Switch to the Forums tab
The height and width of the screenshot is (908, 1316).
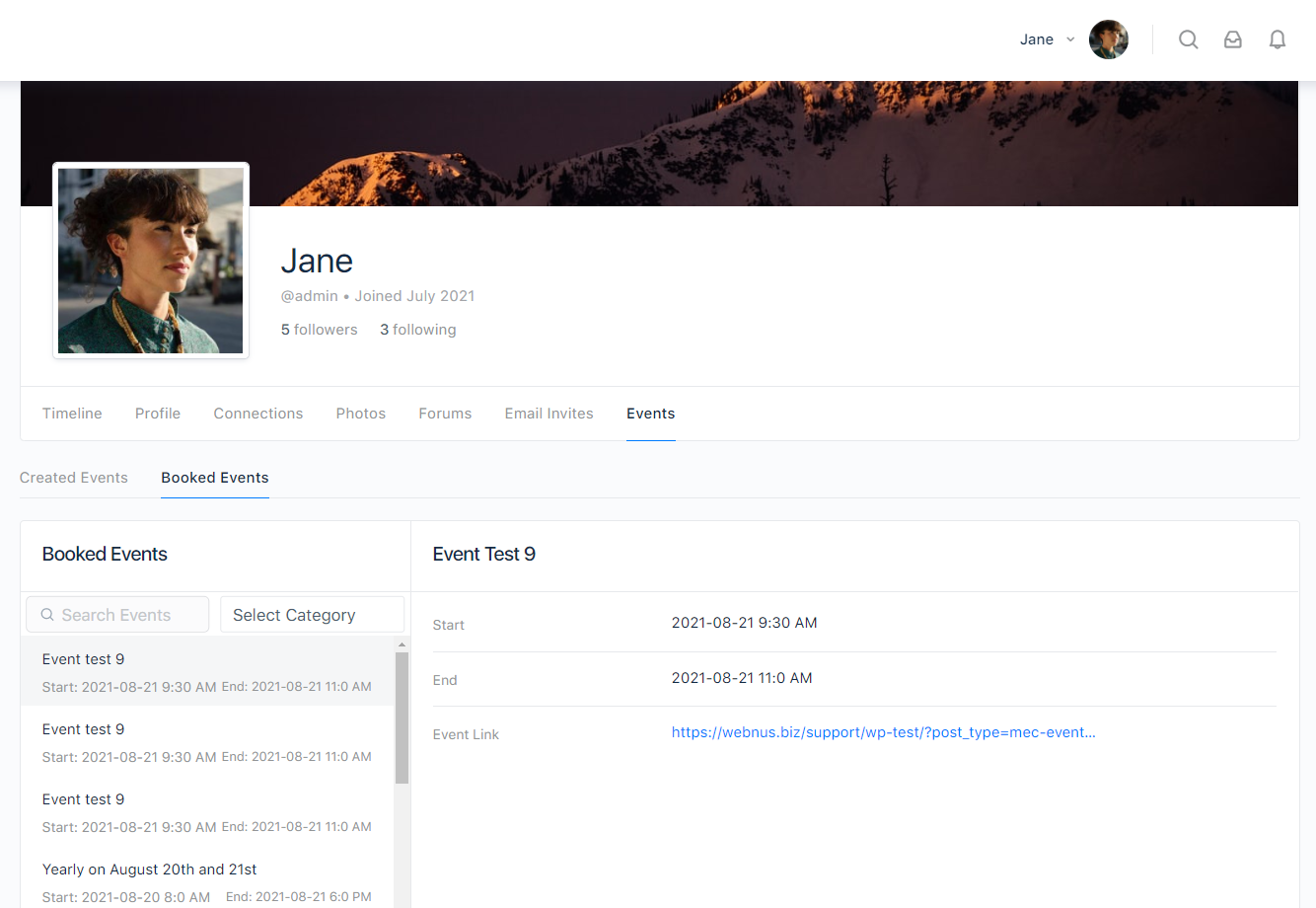[x=445, y=414]
